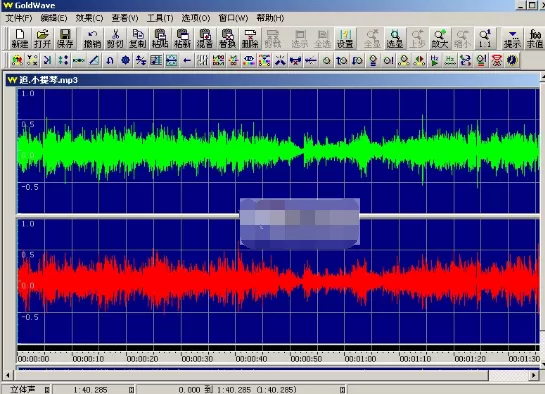Select all audio with 全选
Screen dimensions: 545x394
(323, 39)
